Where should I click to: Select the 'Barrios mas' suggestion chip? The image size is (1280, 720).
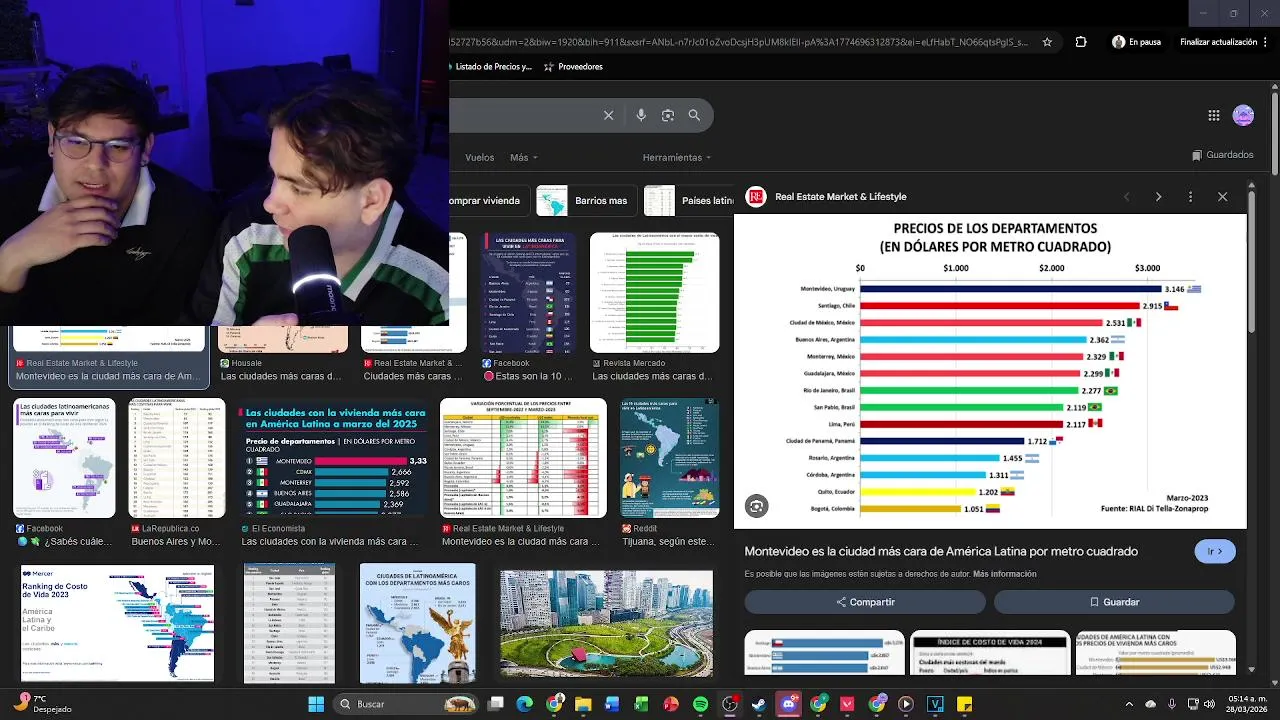[586, 200]
